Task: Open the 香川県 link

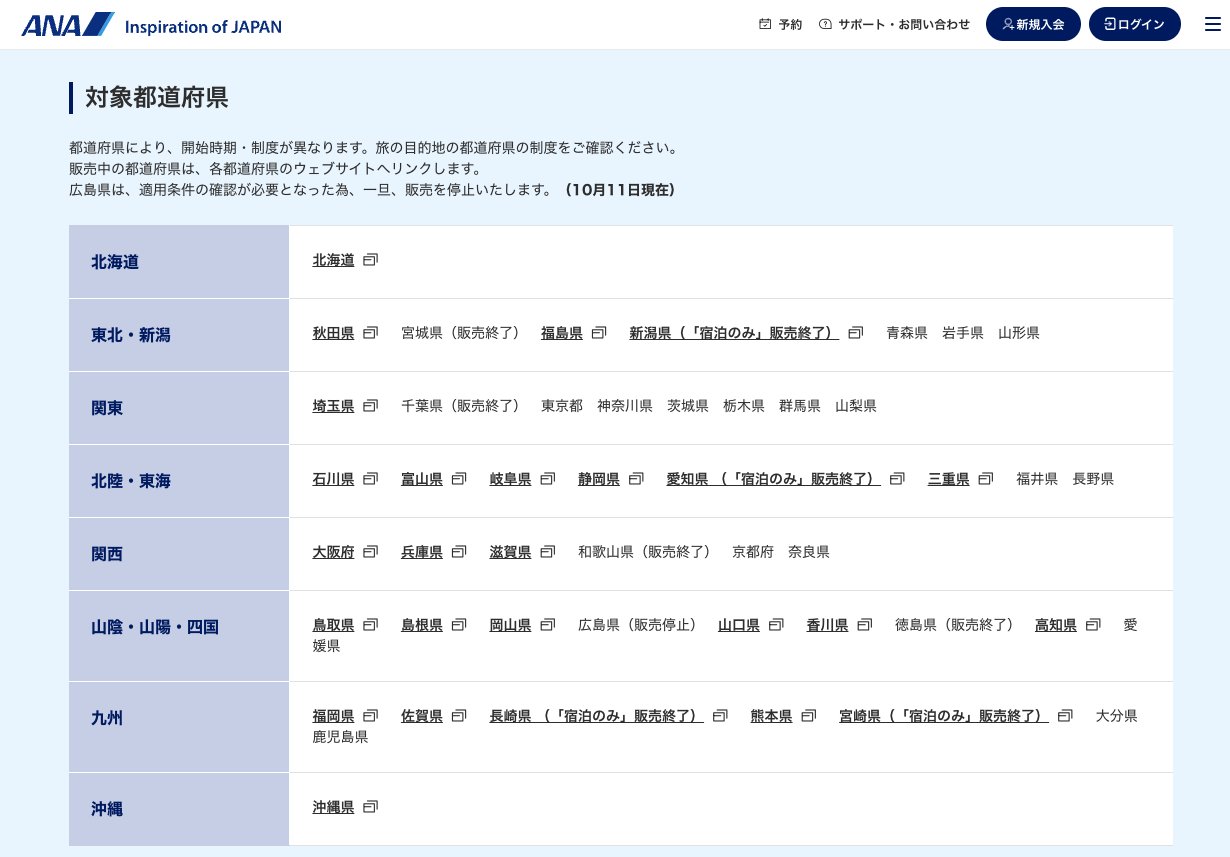Action: click(x=828, y=625)
